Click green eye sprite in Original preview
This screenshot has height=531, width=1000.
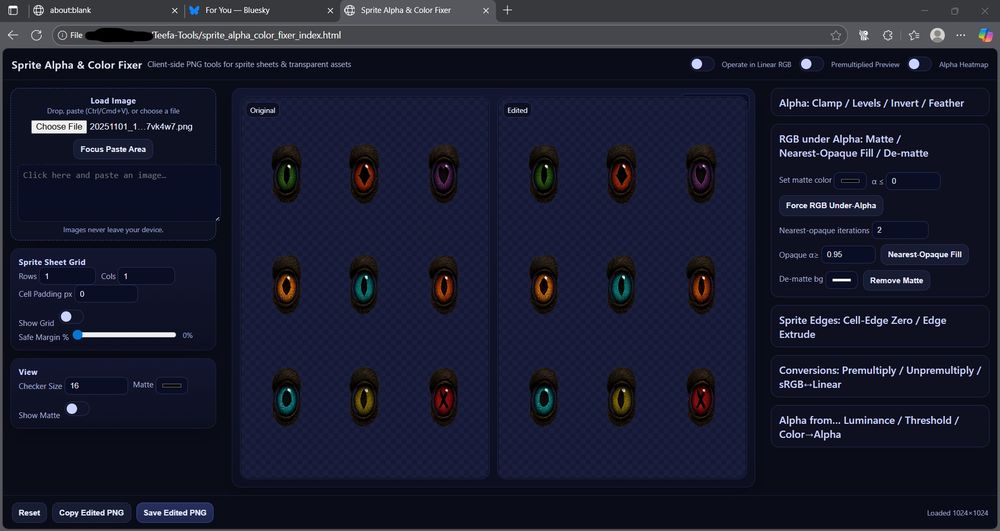point(286,173)
